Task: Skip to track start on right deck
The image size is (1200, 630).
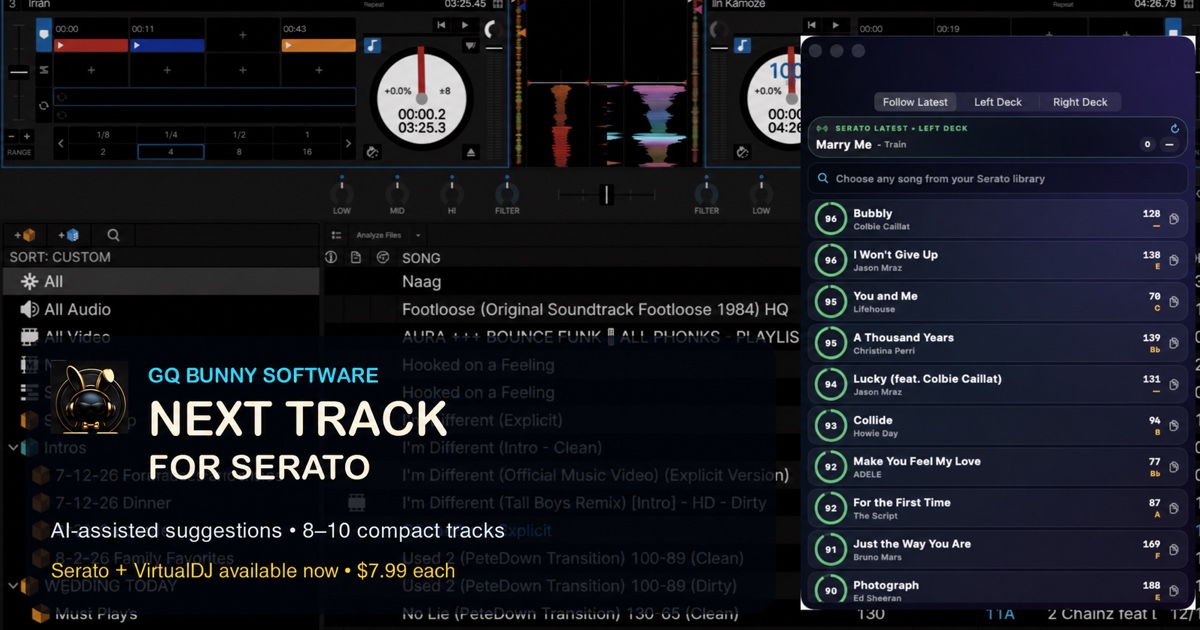Action: [812, 25]
